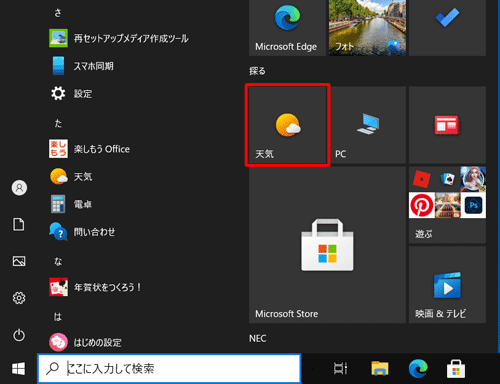Open Documents from the Start sidebar
The width and height of the screenshot is (500, 384).
19,224
